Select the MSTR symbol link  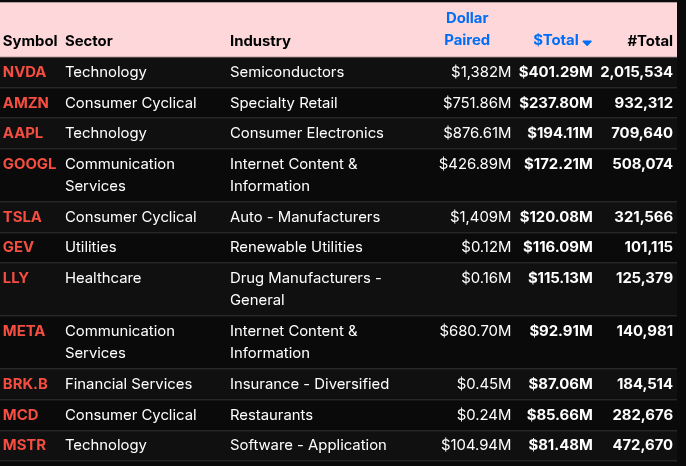[24, 445]
